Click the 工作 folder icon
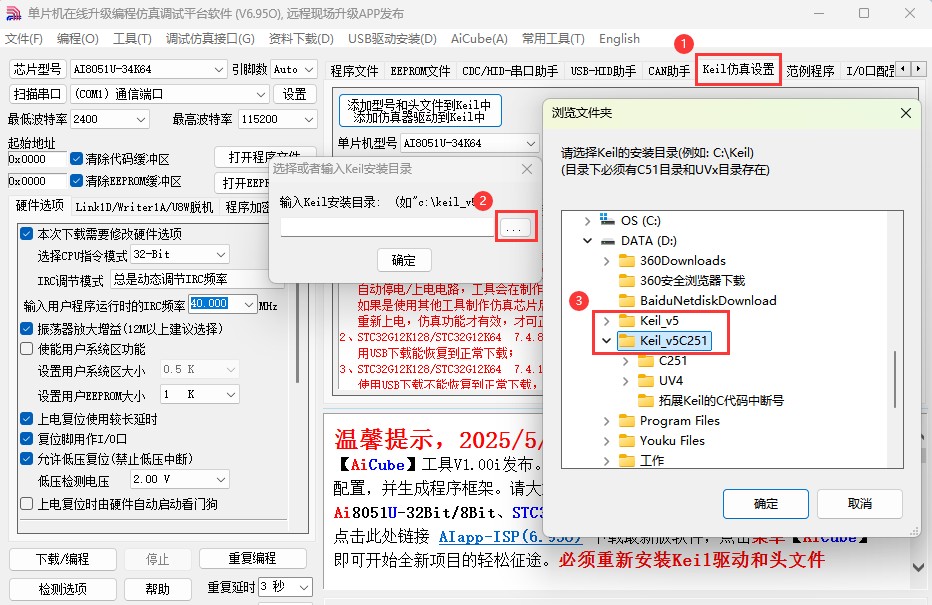 tap(627, 461)
